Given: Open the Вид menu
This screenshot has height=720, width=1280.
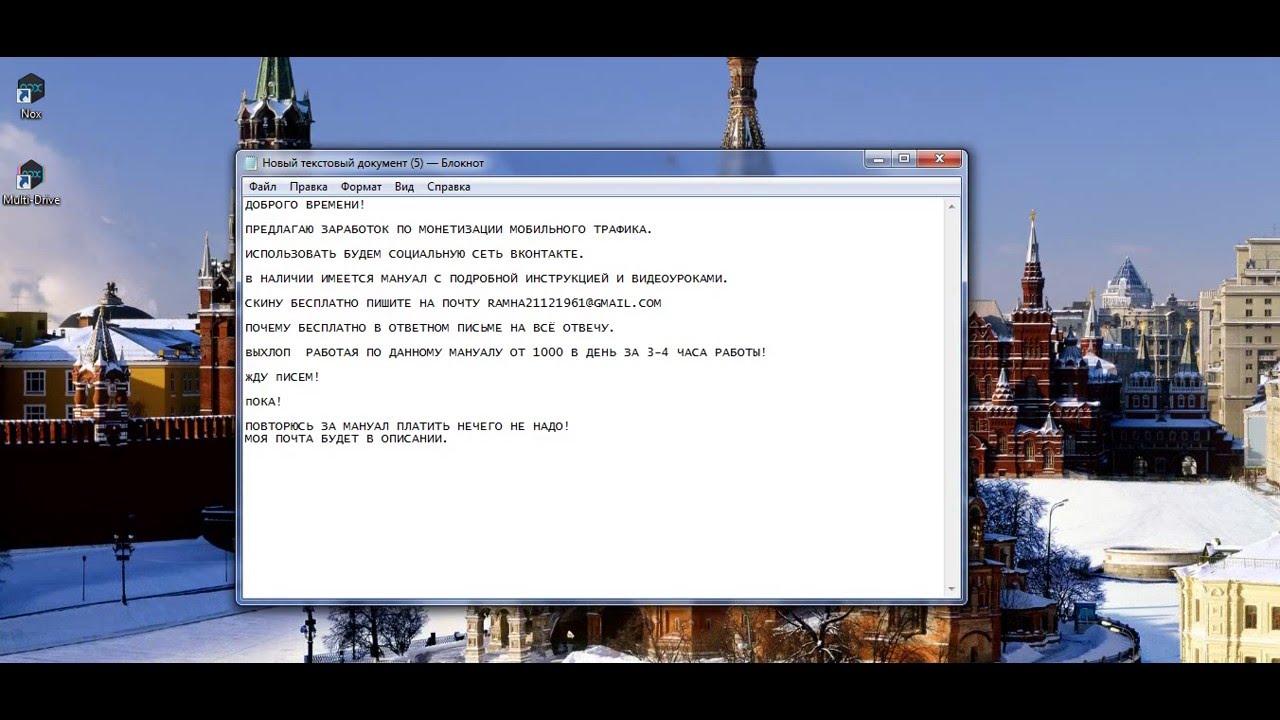Looking at the screenshot, I should coord(404,187).
